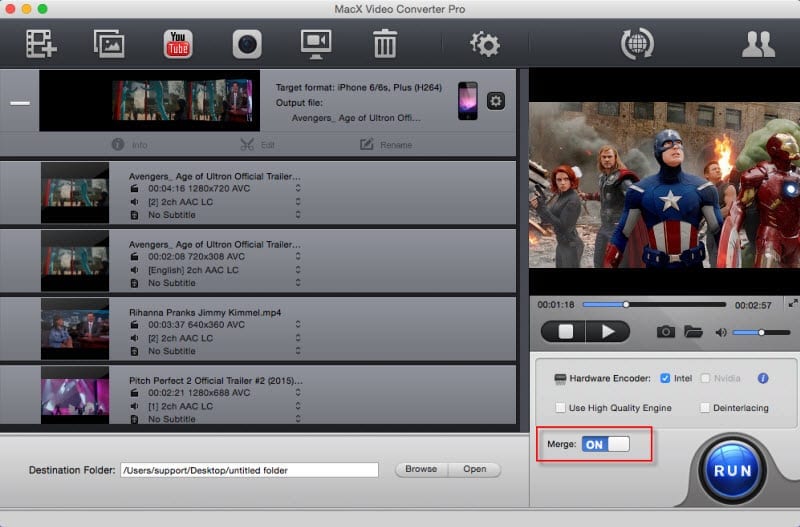Open output profile gear beside iPhone icon

(495, 101)
